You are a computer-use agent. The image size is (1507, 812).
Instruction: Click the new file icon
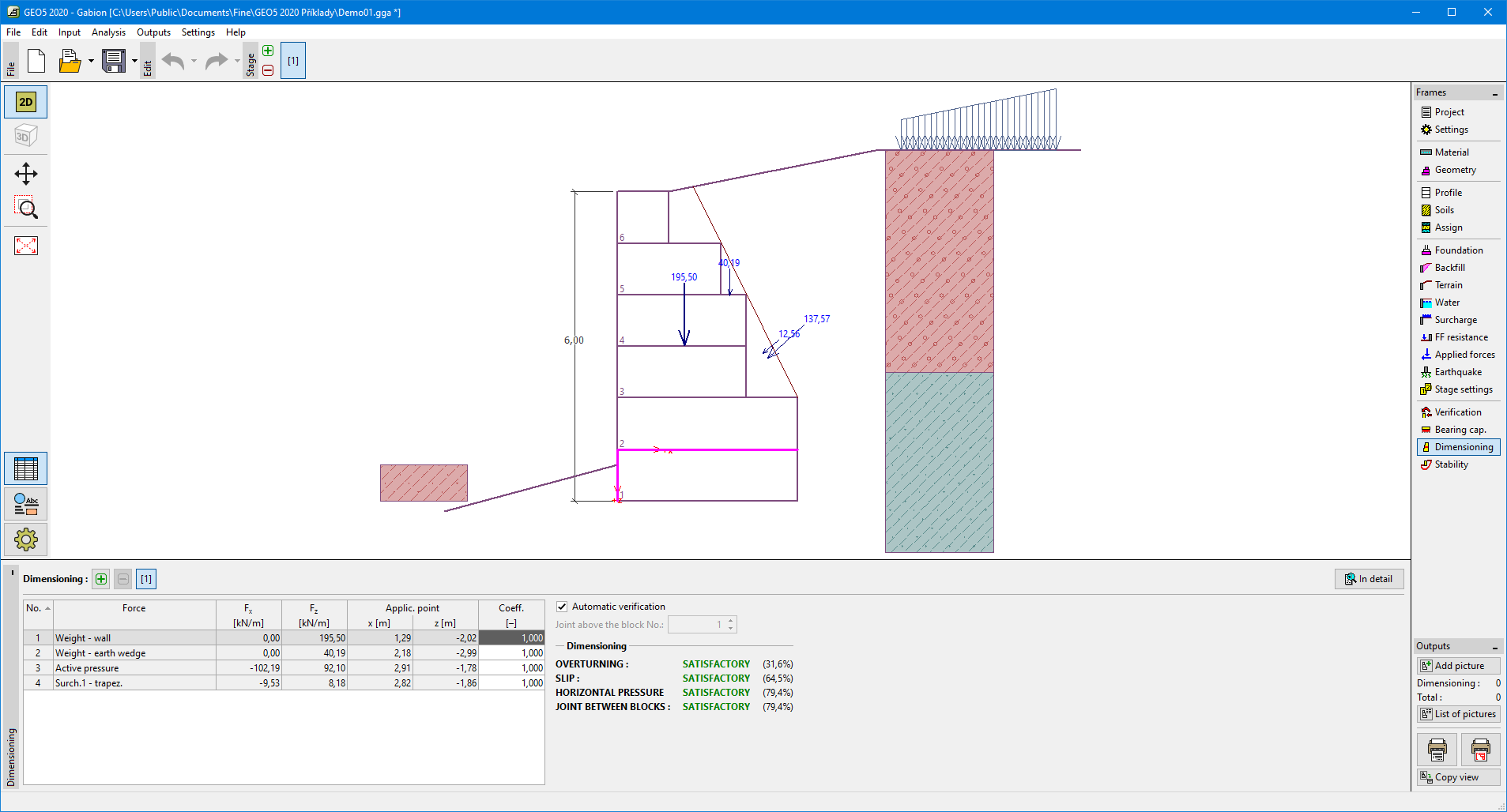click(36, 61)
